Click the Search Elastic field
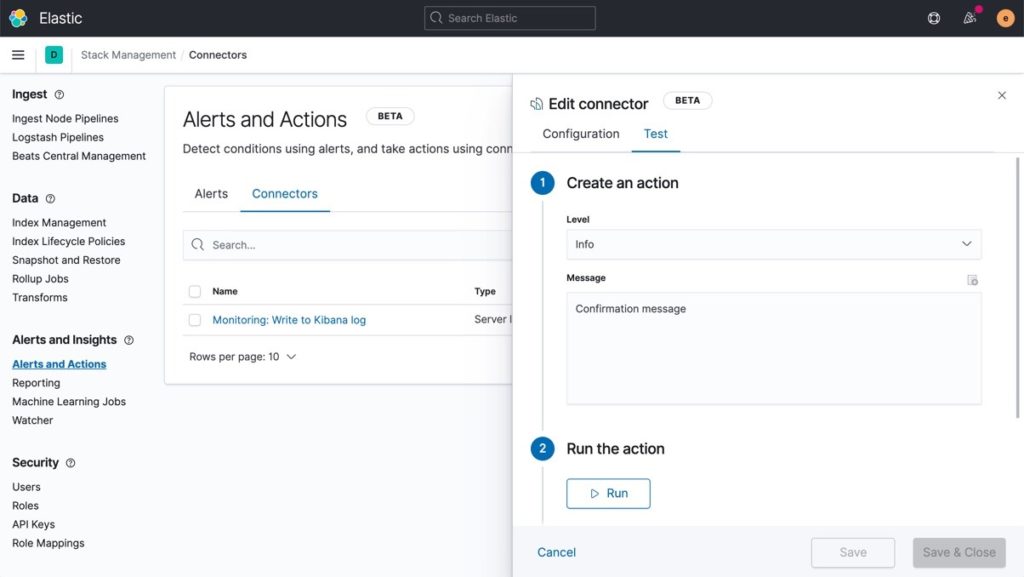This screenshot has width=1024, height=577. pos(509,18)
